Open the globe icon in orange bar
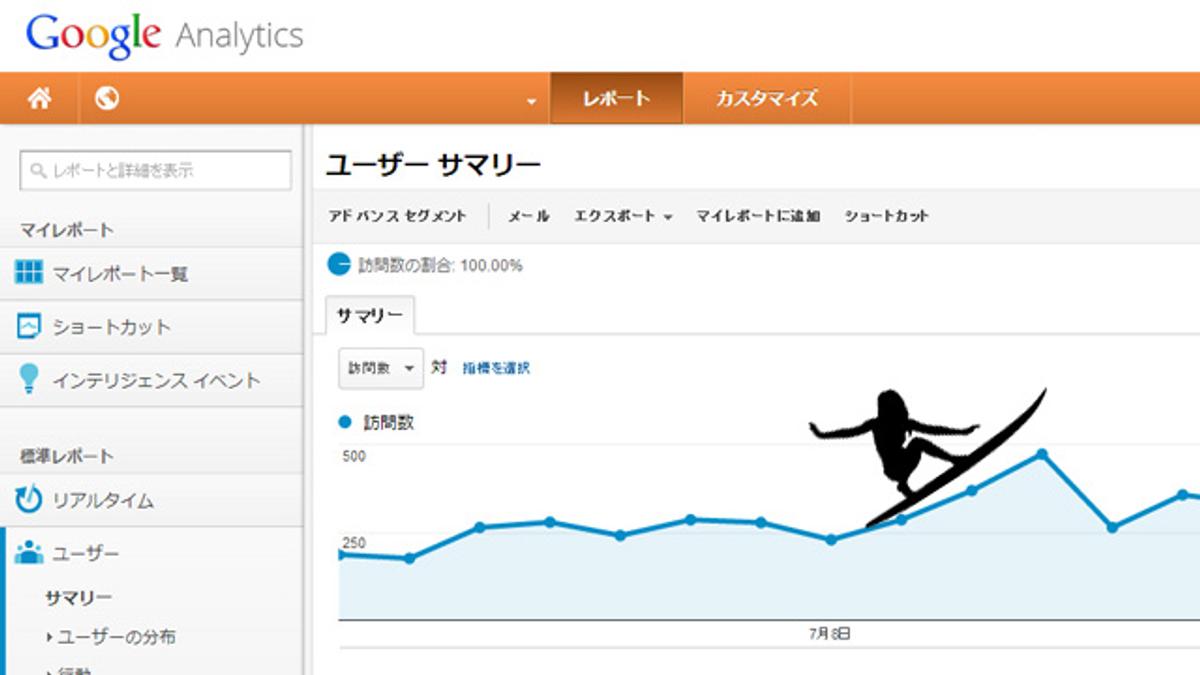The width and height of the screenshot is (1200, 675). (x=107, y=98)
